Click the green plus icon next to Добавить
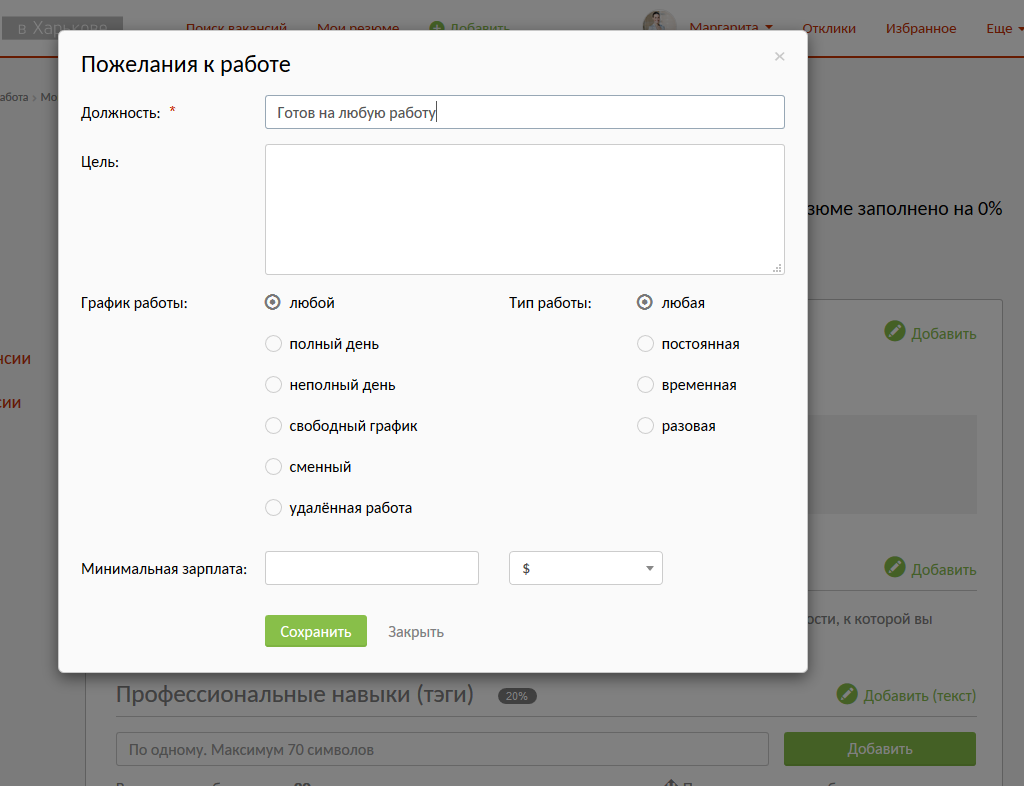1024x786 pixels. click(x=437, y=28)
